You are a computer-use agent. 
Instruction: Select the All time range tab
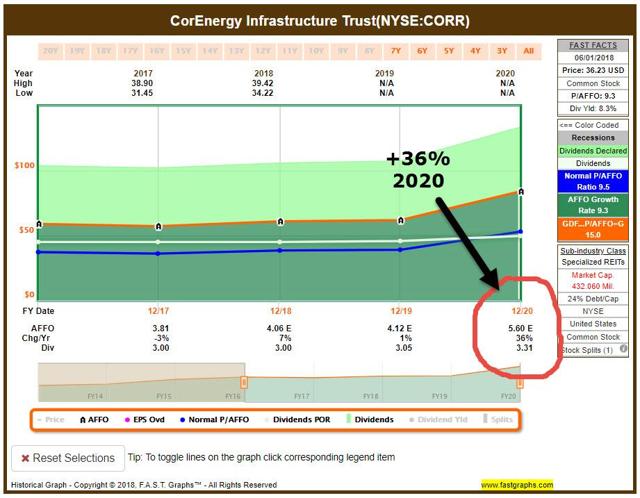click(529, 51)
